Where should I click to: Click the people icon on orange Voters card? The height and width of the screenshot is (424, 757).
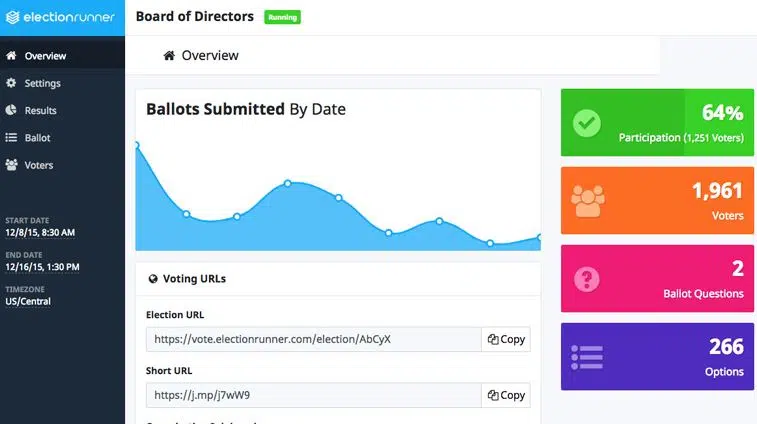point(588,201)
